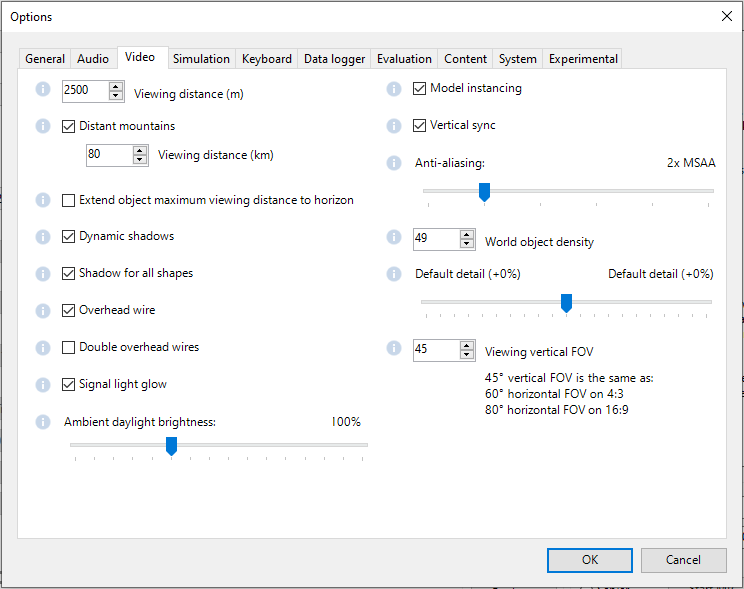Click info icon next to Distant mountains

click(x=43, y=126)
